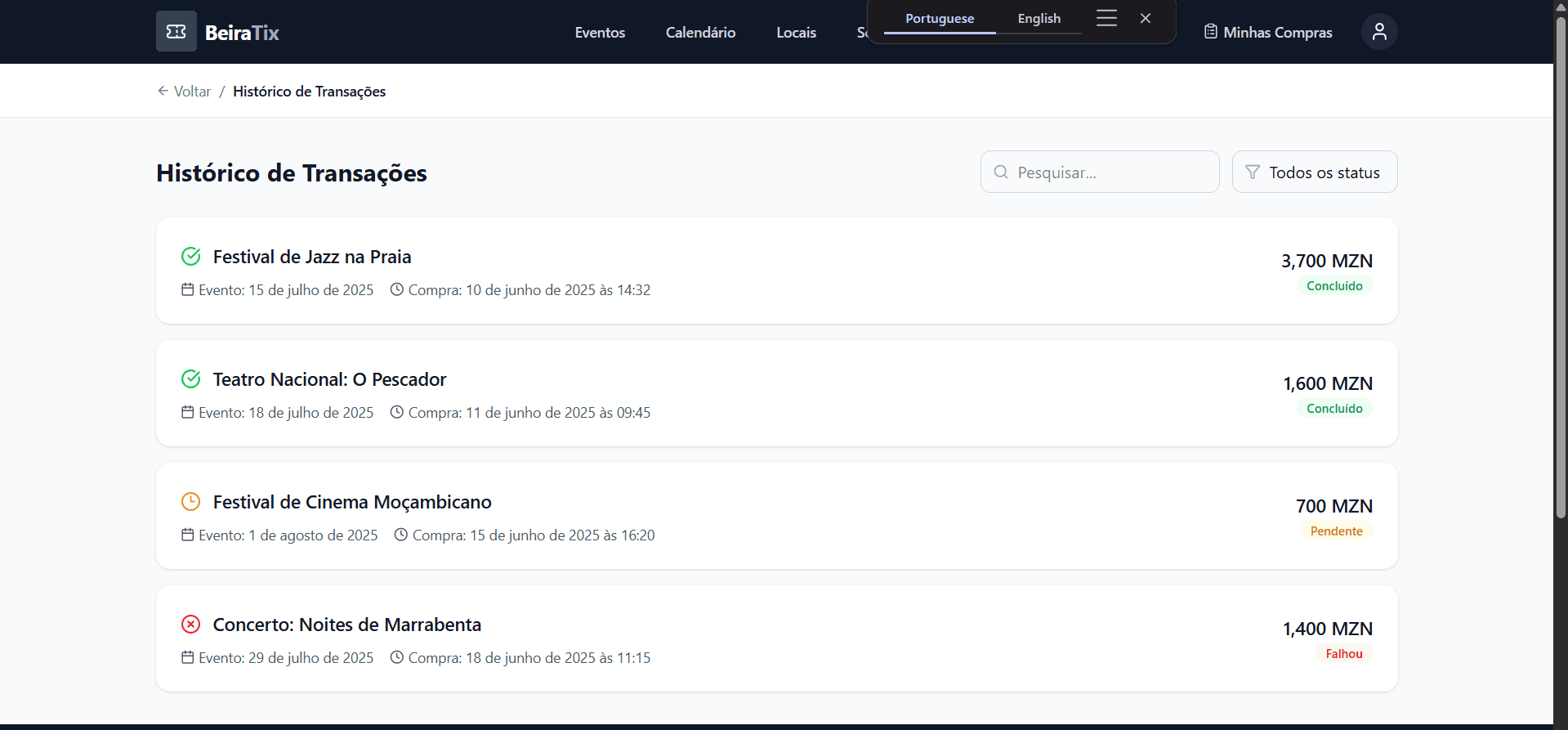
Task: Type in the Pesquisar search field
Action: click(1111, 172)
